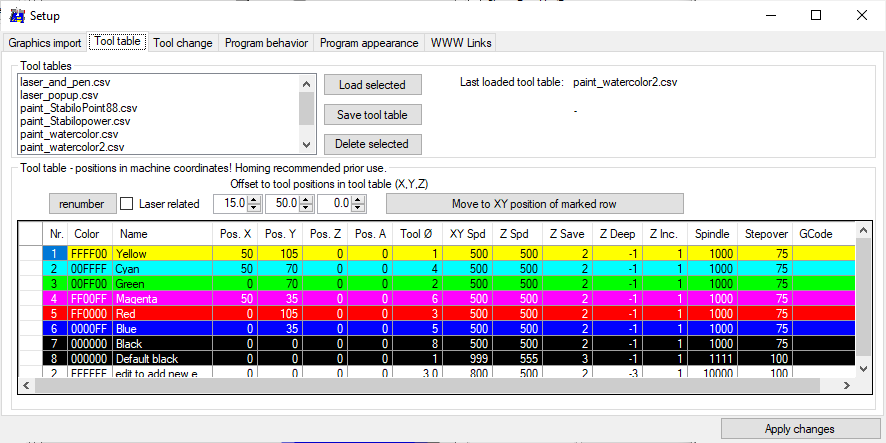886x443 pixels.
Task: Increase the X offset spinner value
Action: pyautogui.click(x=254, y=200)
